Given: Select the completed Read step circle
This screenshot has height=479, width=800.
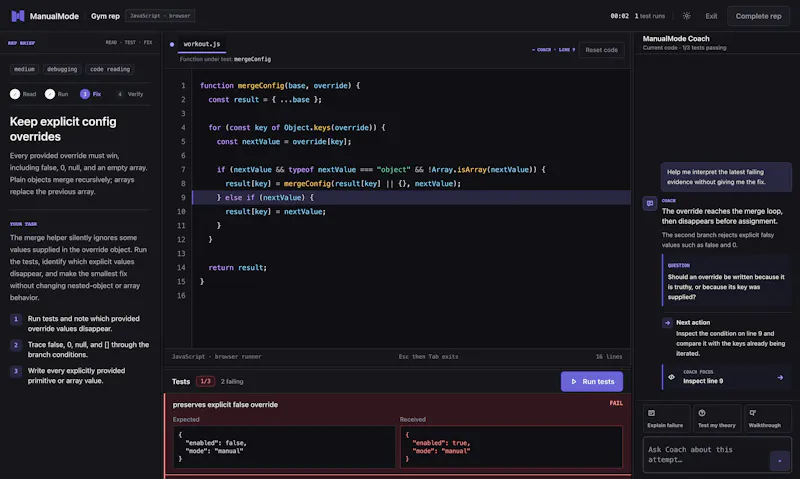Looking at the screenshot, I should click(15, 94).
